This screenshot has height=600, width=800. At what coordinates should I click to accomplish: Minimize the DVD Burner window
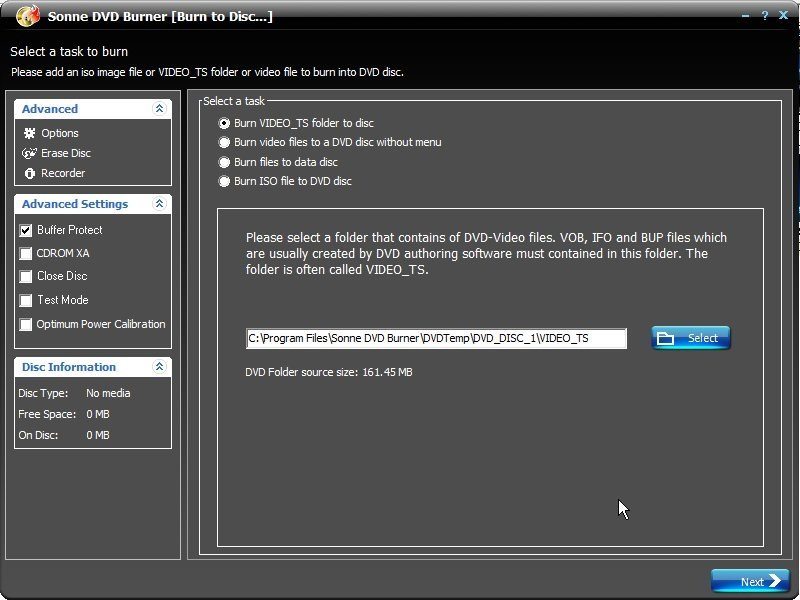[748, 16]
